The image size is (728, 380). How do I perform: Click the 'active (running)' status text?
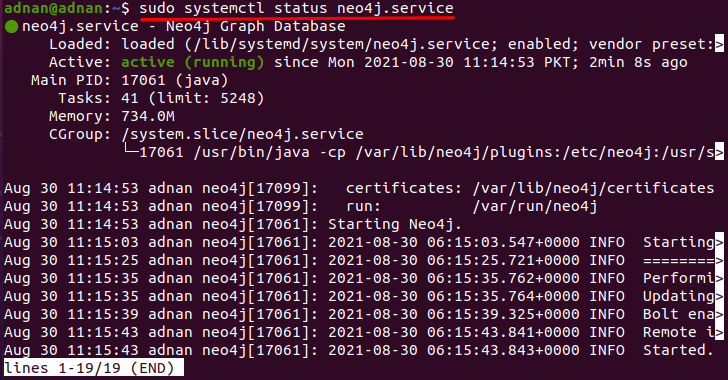pyautogui.click(x=193, y=63)
